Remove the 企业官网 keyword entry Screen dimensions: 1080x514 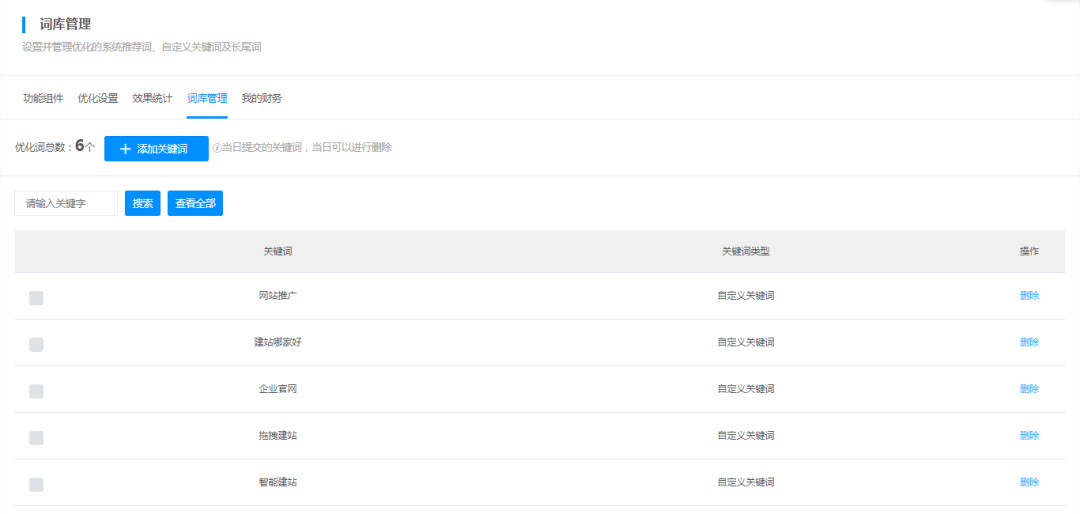pyautogui.click(x=1029, y=389)
